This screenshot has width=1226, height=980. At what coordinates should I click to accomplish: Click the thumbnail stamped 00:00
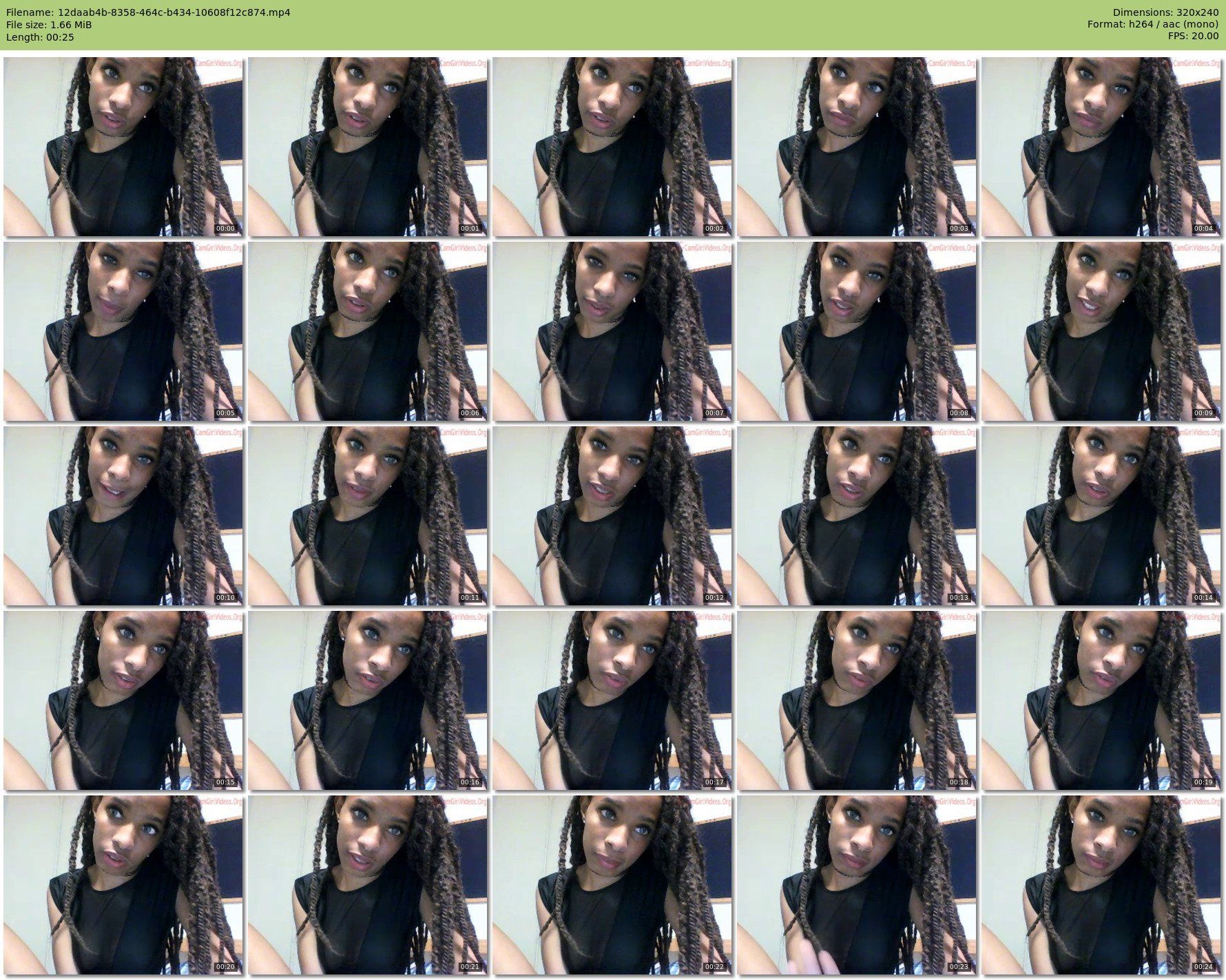(123, 147)
